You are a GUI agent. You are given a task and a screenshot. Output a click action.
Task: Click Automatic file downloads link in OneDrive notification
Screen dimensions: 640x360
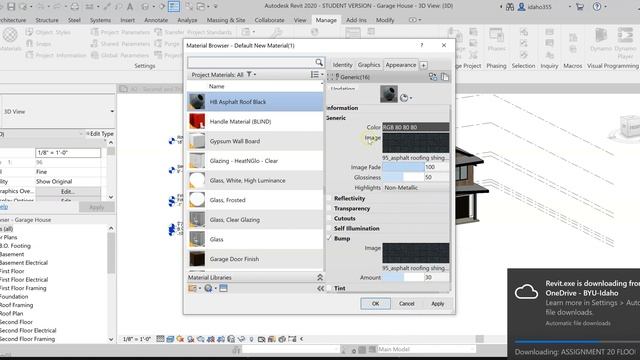578,323
